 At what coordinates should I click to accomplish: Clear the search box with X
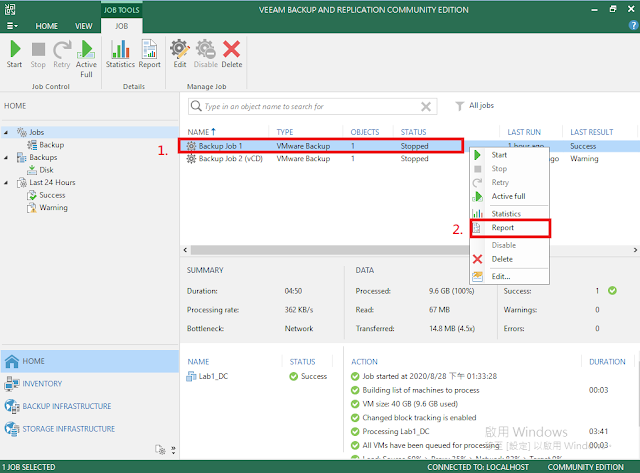[x=426, y=107]
